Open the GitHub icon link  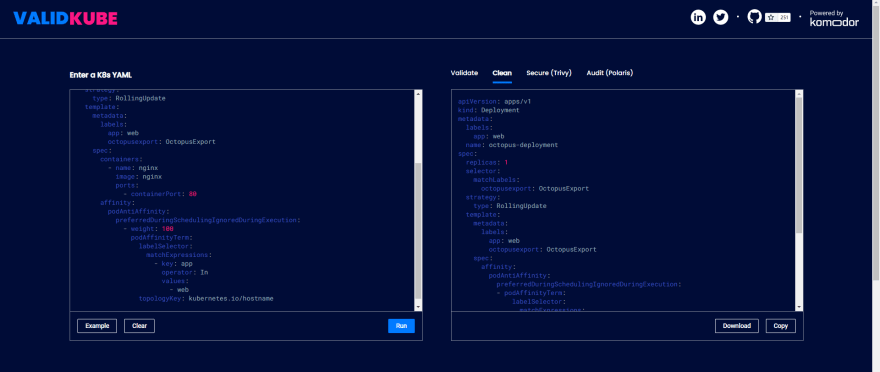pos(755,17)
